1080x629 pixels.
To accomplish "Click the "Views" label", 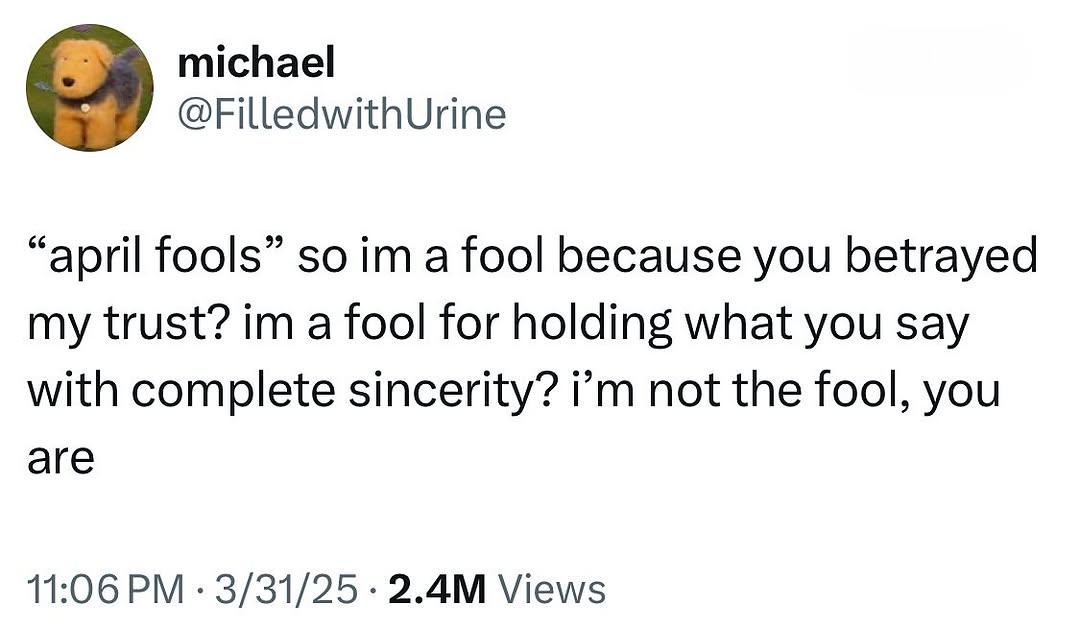I will click(x=552, y=590).
